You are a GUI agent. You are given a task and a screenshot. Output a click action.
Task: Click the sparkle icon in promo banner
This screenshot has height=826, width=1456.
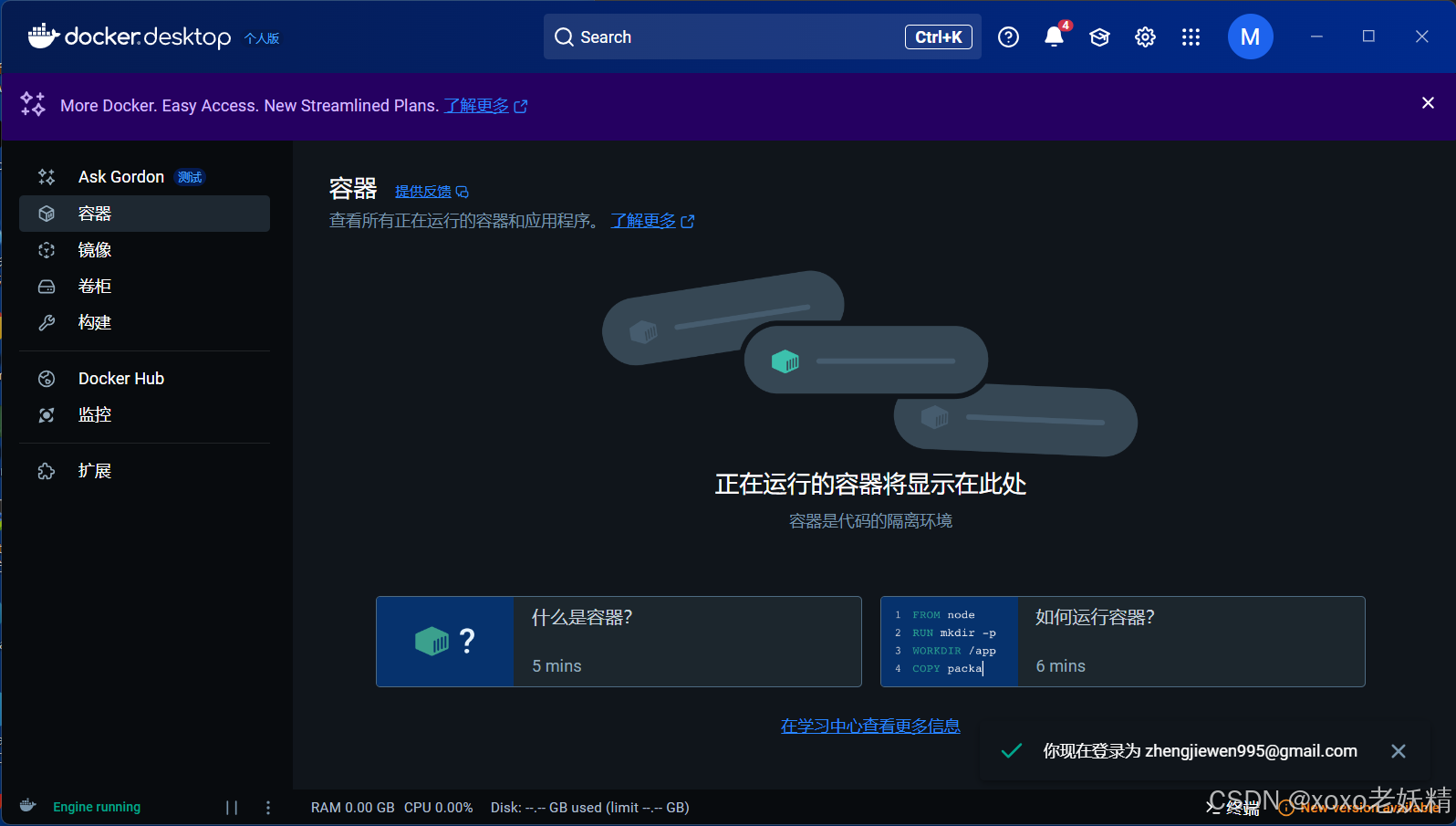(x=33, y=104)
